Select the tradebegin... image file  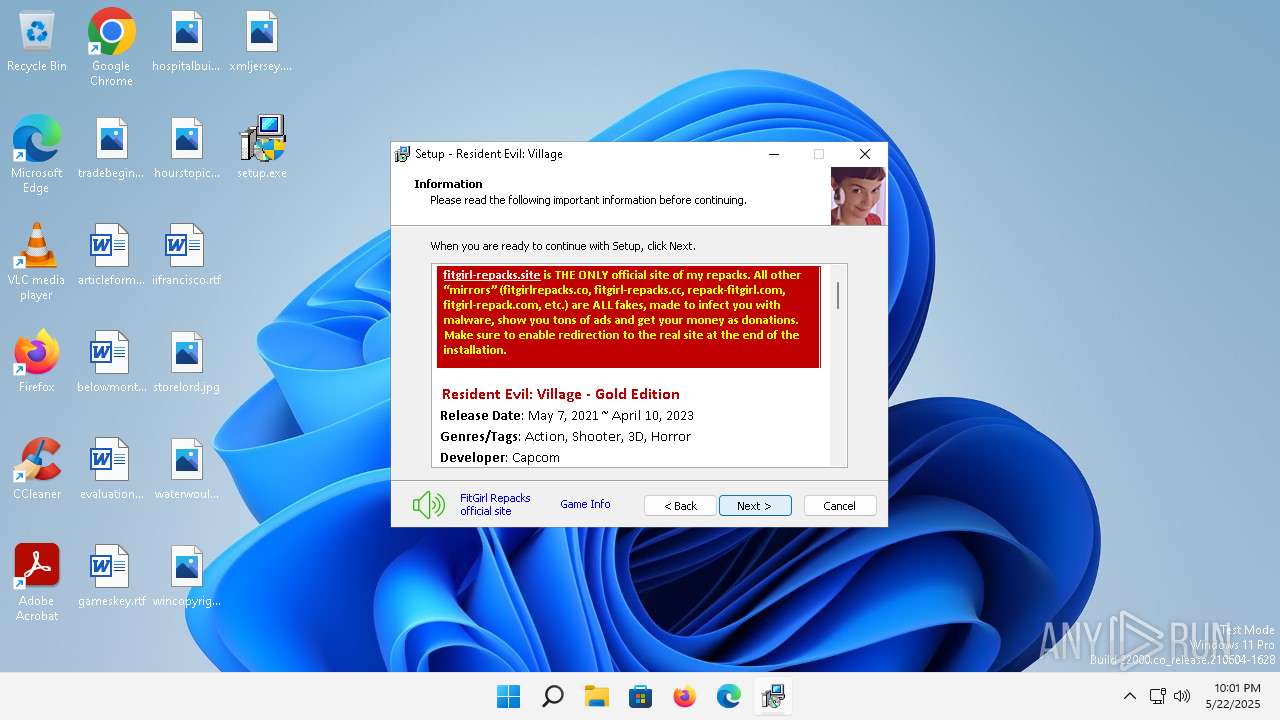(112, 148)
